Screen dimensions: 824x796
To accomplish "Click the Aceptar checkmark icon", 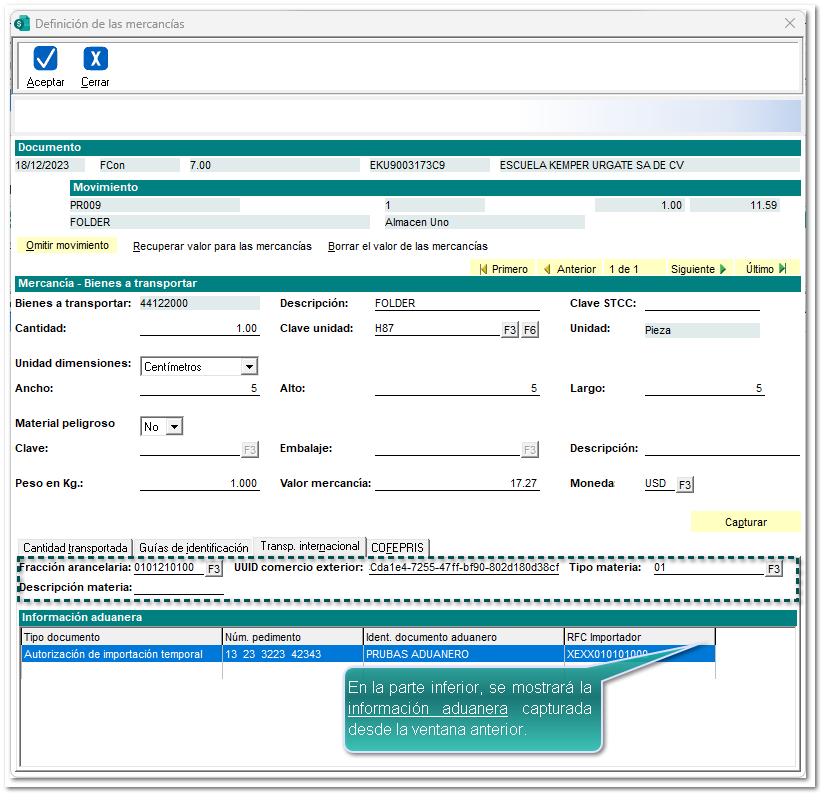I will coord(45,59).
